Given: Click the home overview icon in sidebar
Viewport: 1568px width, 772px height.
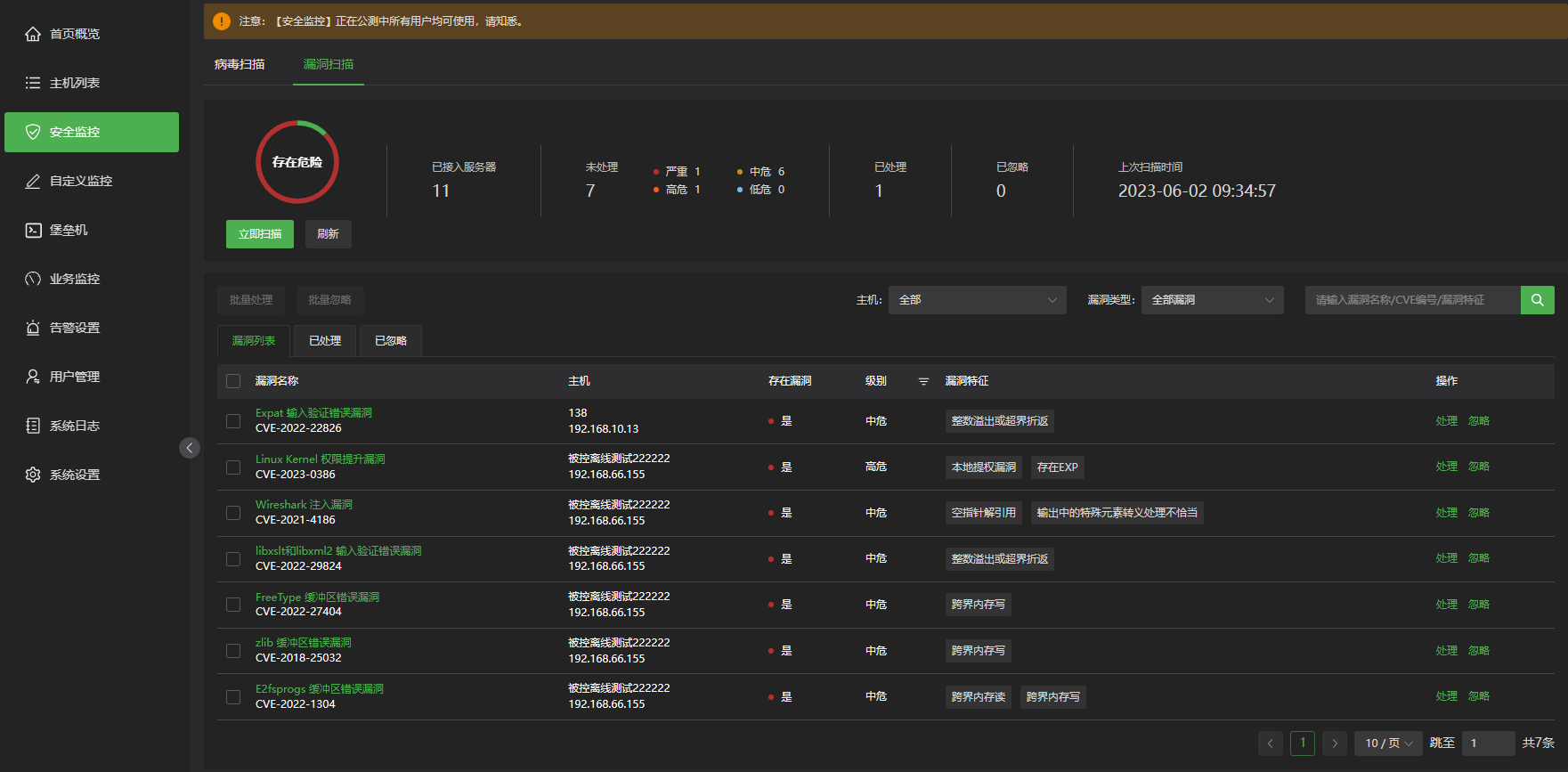Looking at the screenshot, I should [x=33, y=34].
